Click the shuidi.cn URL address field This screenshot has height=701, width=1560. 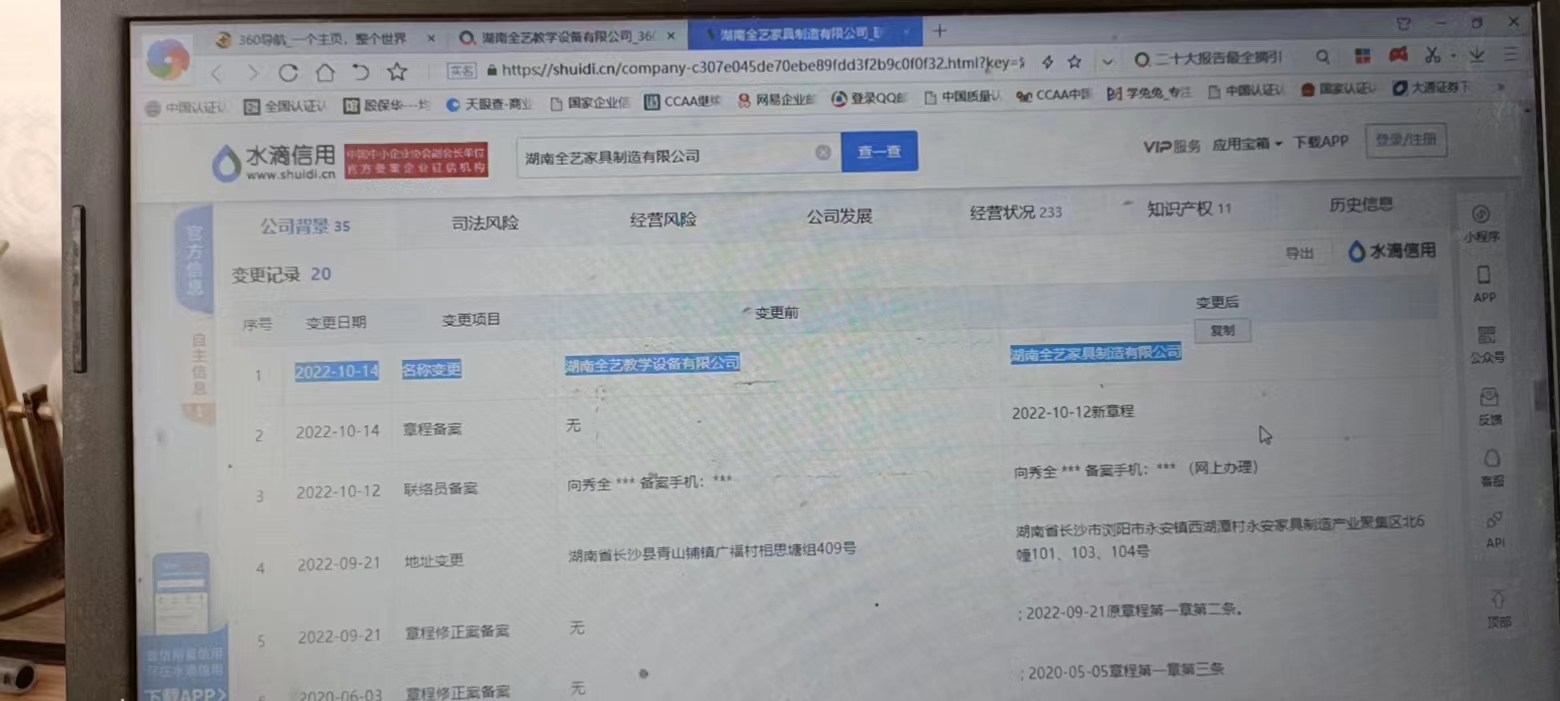(762, 66)
